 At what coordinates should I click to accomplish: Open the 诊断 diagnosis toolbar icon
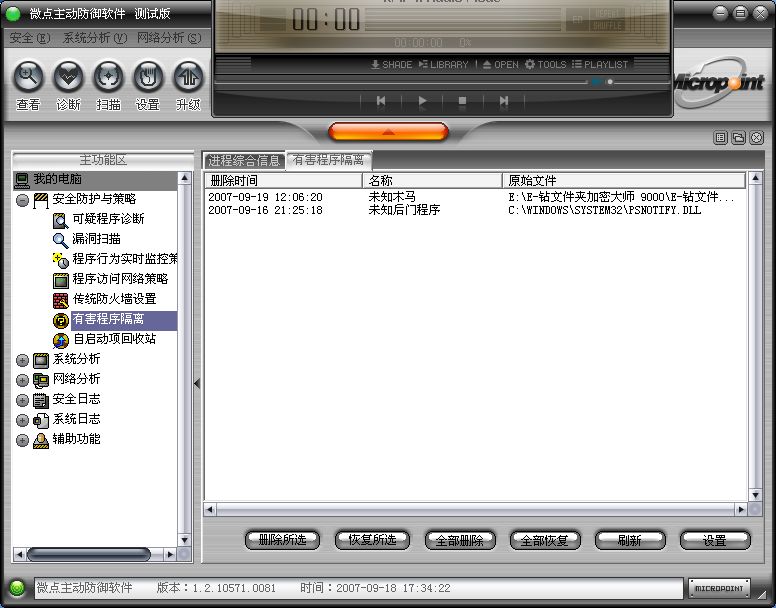coord(68,76)
